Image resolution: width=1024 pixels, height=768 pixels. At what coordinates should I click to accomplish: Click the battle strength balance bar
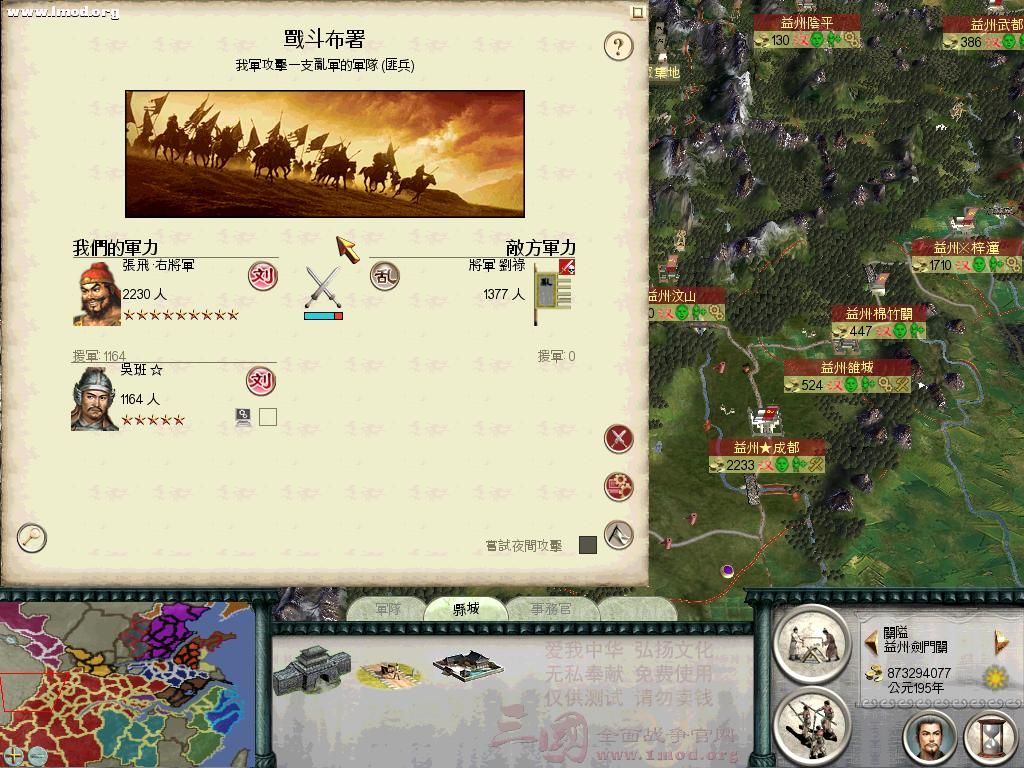[x=323, y=316]
